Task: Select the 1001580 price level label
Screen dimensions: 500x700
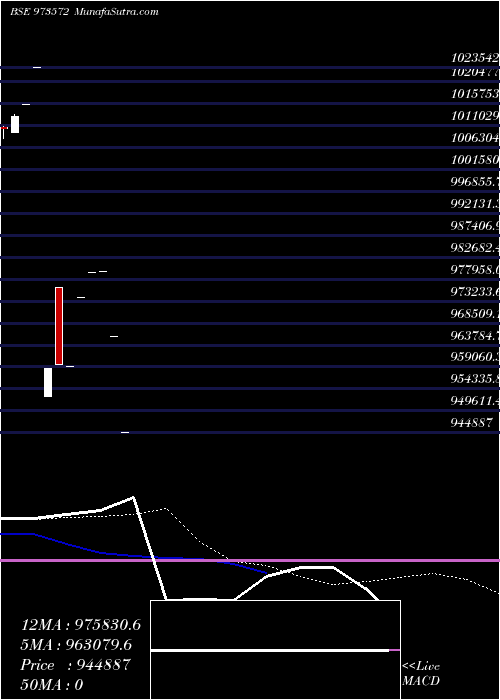Action: 475,160
